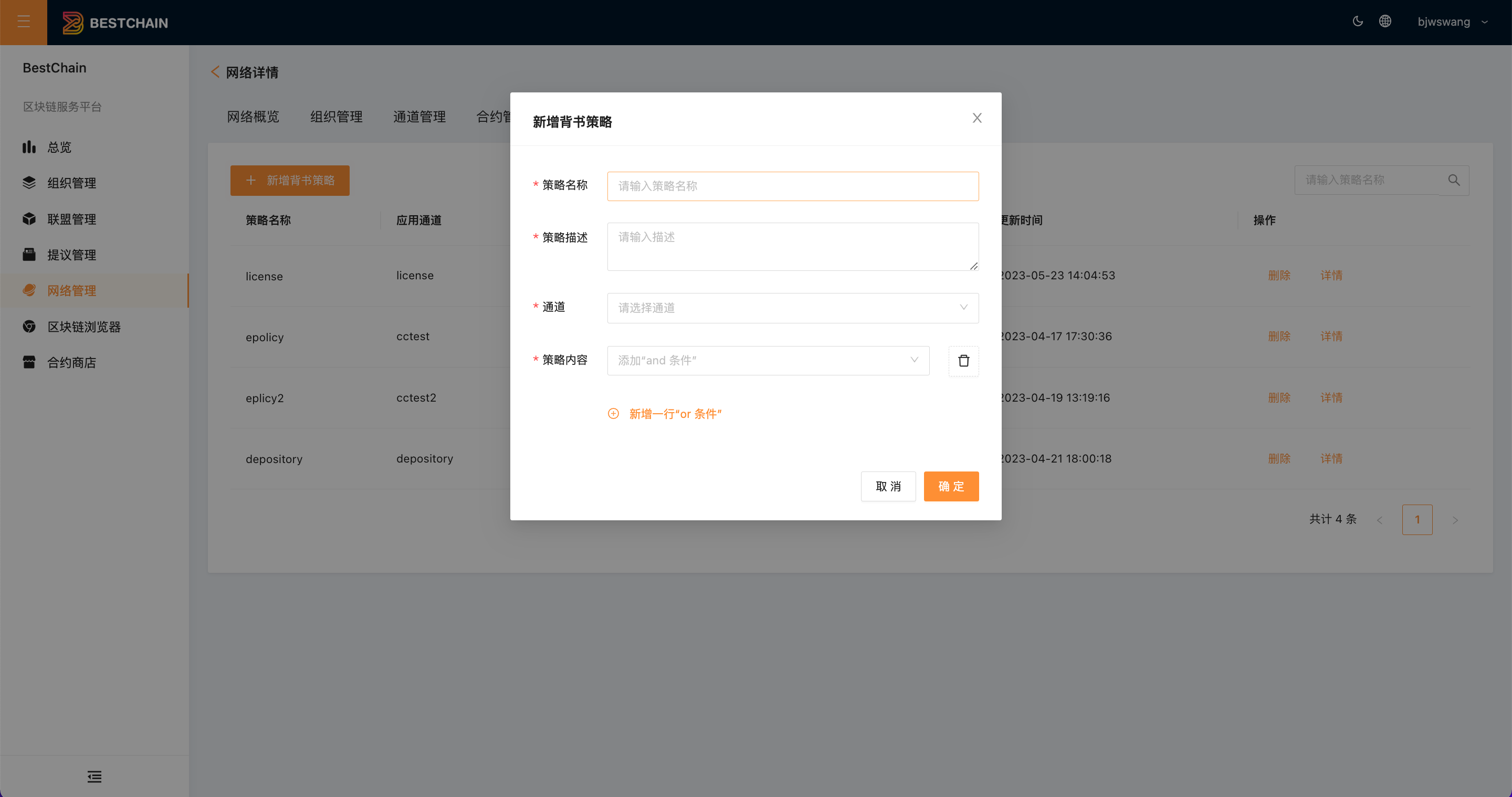Click the 总览 bar chart icon

(29, 146)
